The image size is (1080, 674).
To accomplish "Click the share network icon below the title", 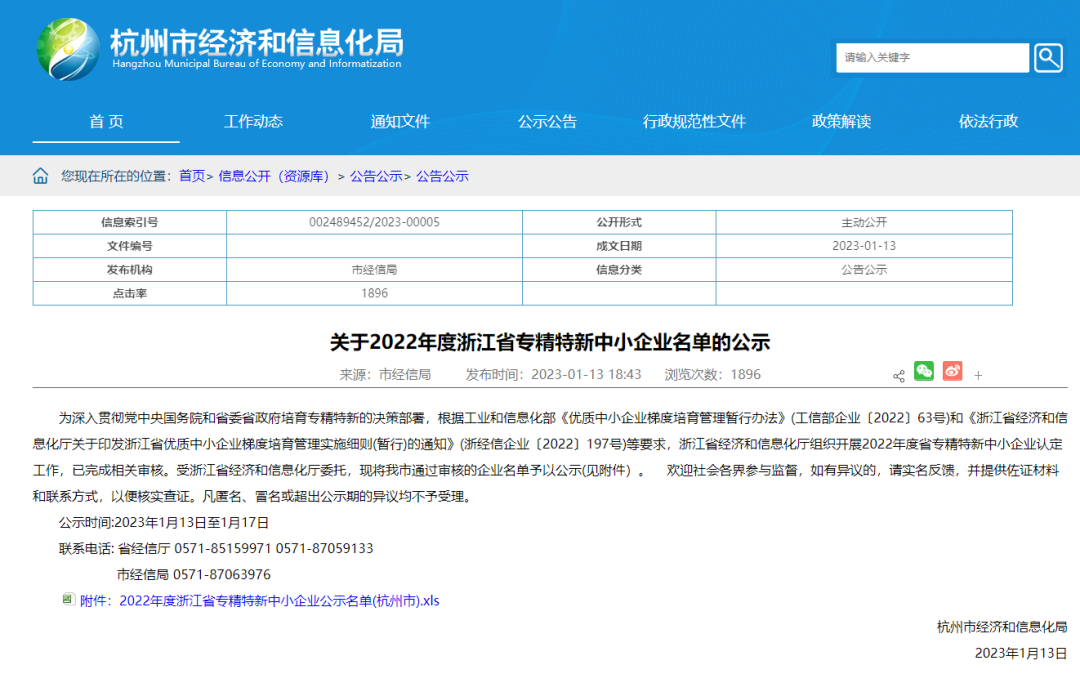I will [897, 374].
